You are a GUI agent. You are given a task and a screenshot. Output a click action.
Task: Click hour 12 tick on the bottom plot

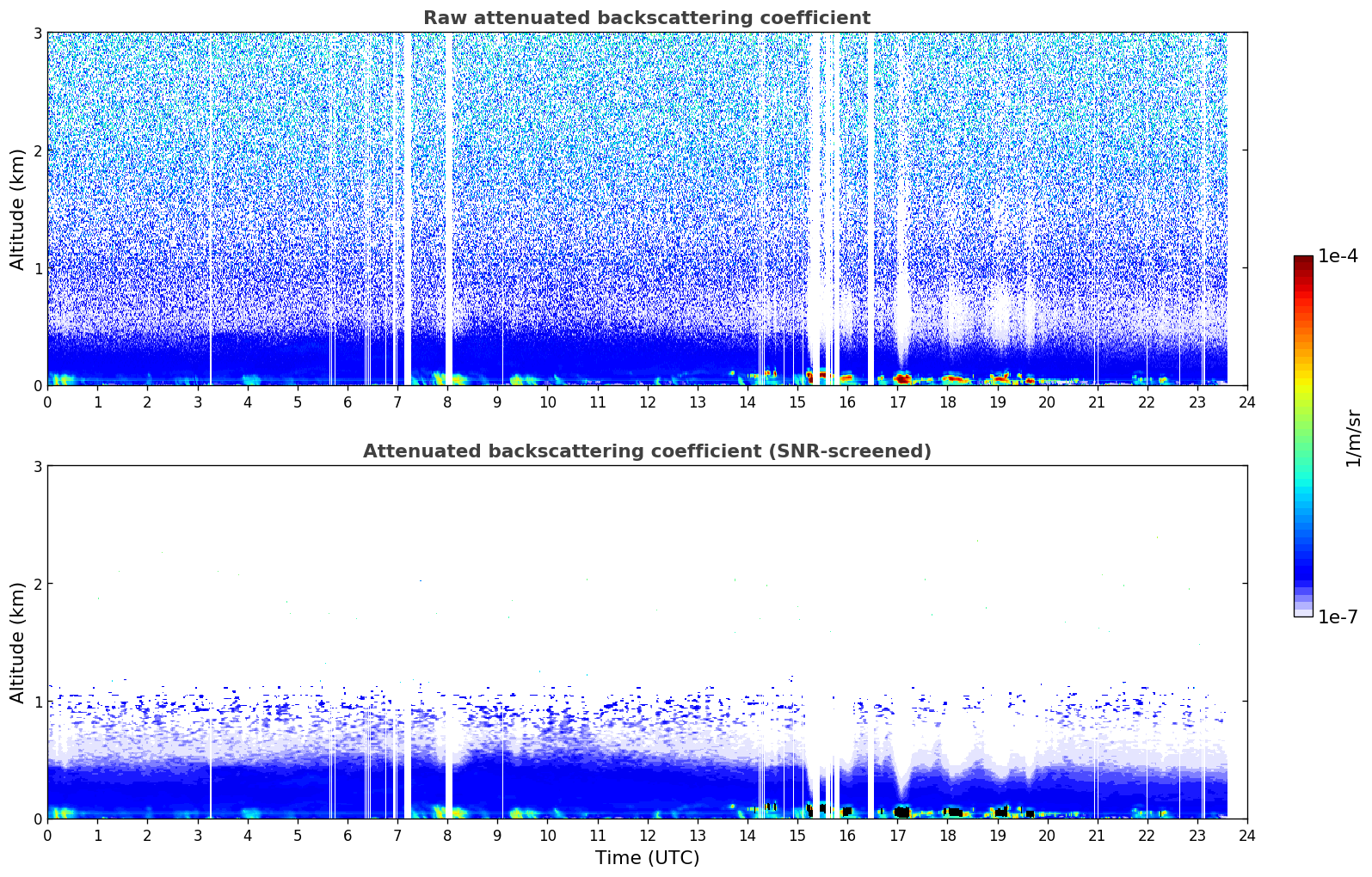647,836
